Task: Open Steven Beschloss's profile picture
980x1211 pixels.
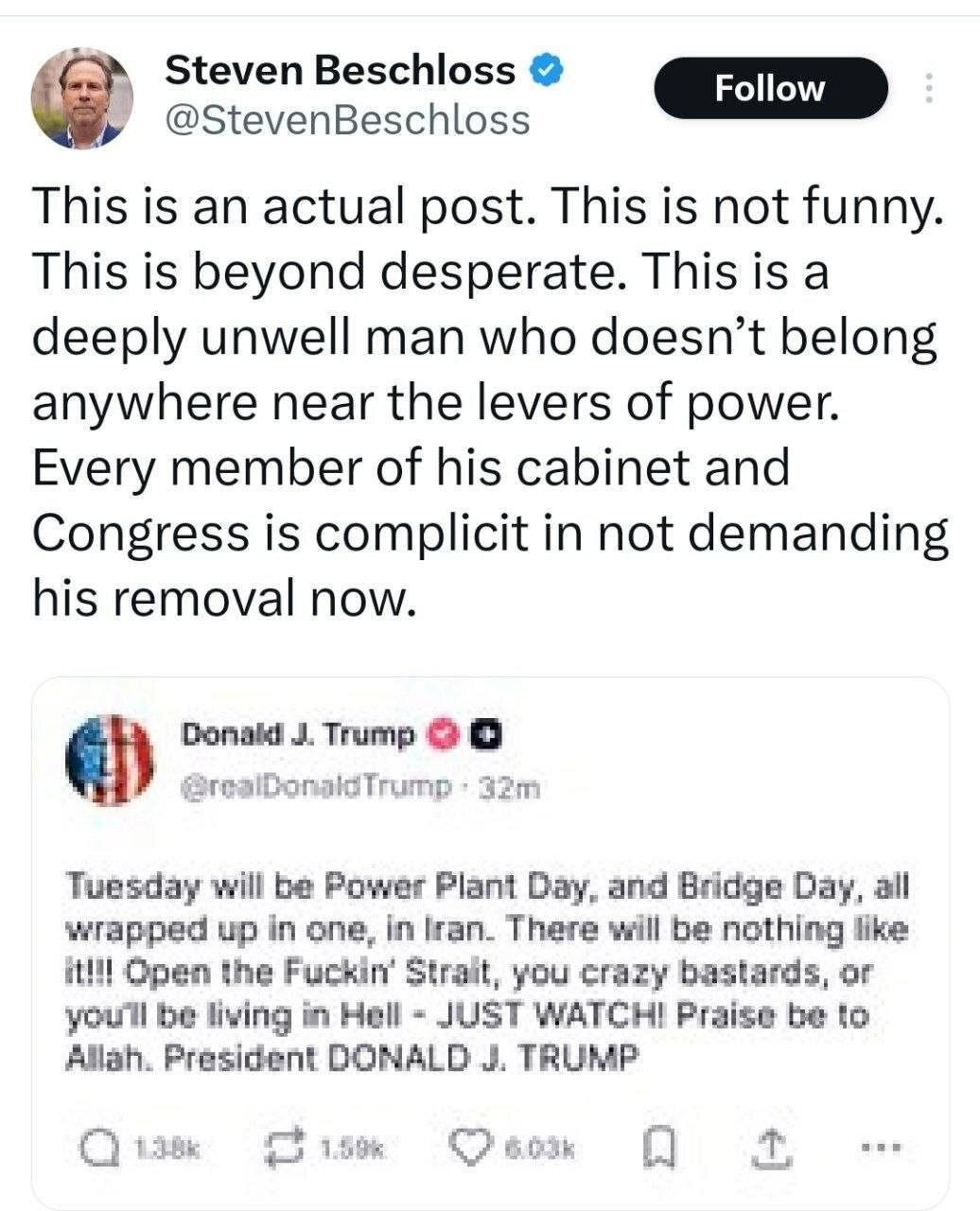Action: [x=82, y=97]
